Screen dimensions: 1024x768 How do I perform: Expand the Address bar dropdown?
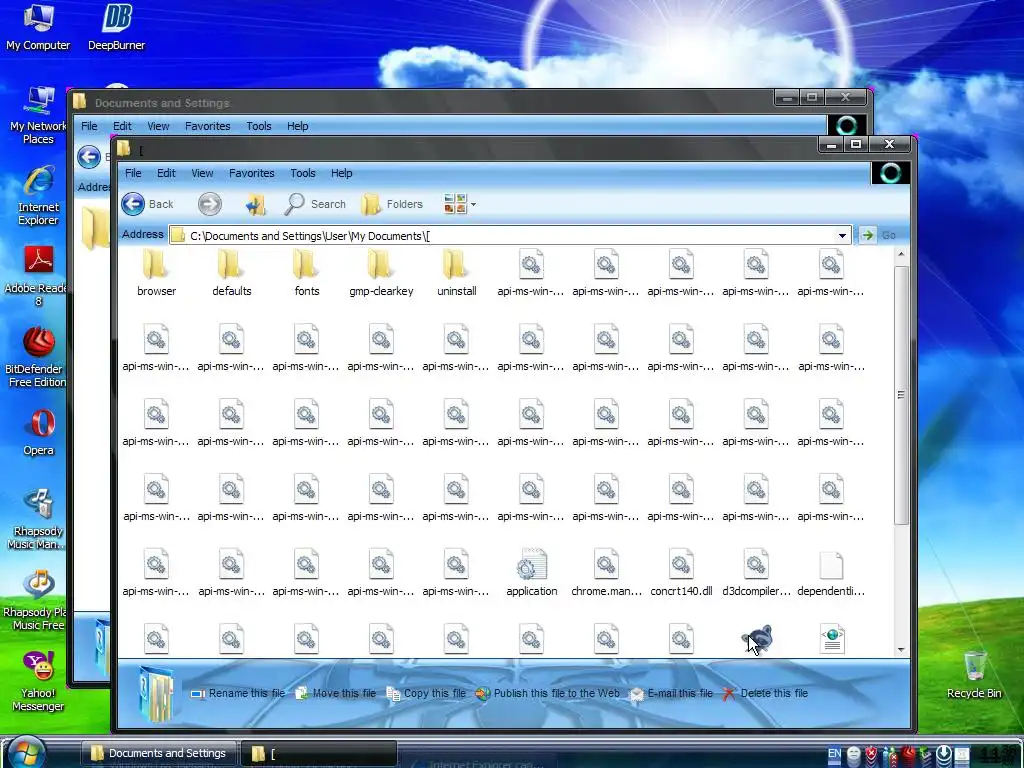[842, 236]
